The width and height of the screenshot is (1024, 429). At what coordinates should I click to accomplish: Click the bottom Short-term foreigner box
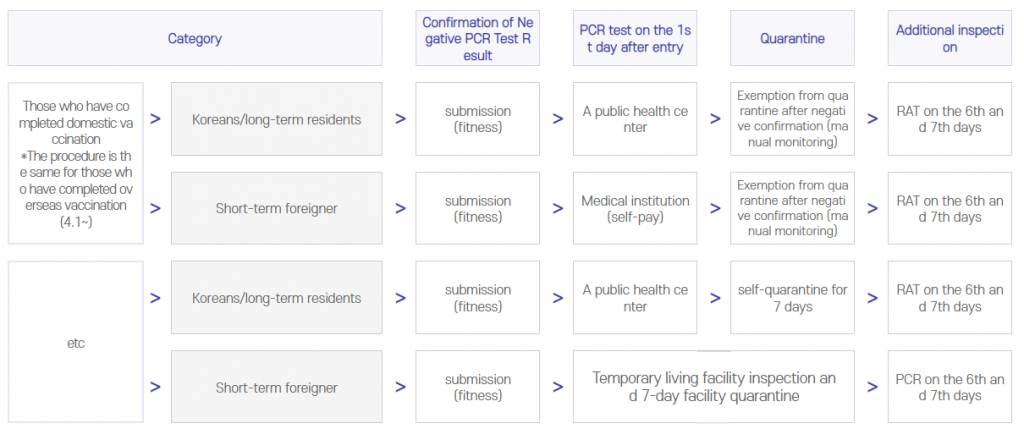[276, 387]
